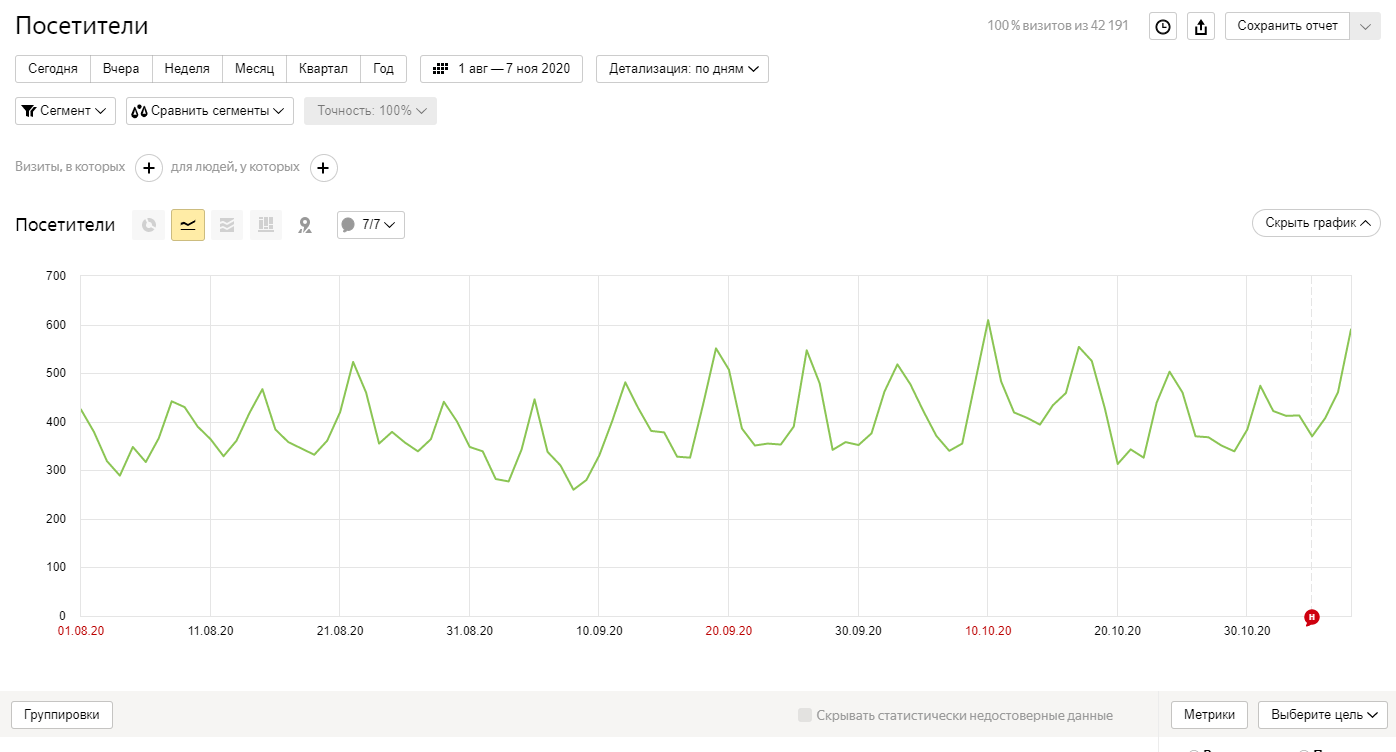Switch to the line chart view icon

(188, 225)
